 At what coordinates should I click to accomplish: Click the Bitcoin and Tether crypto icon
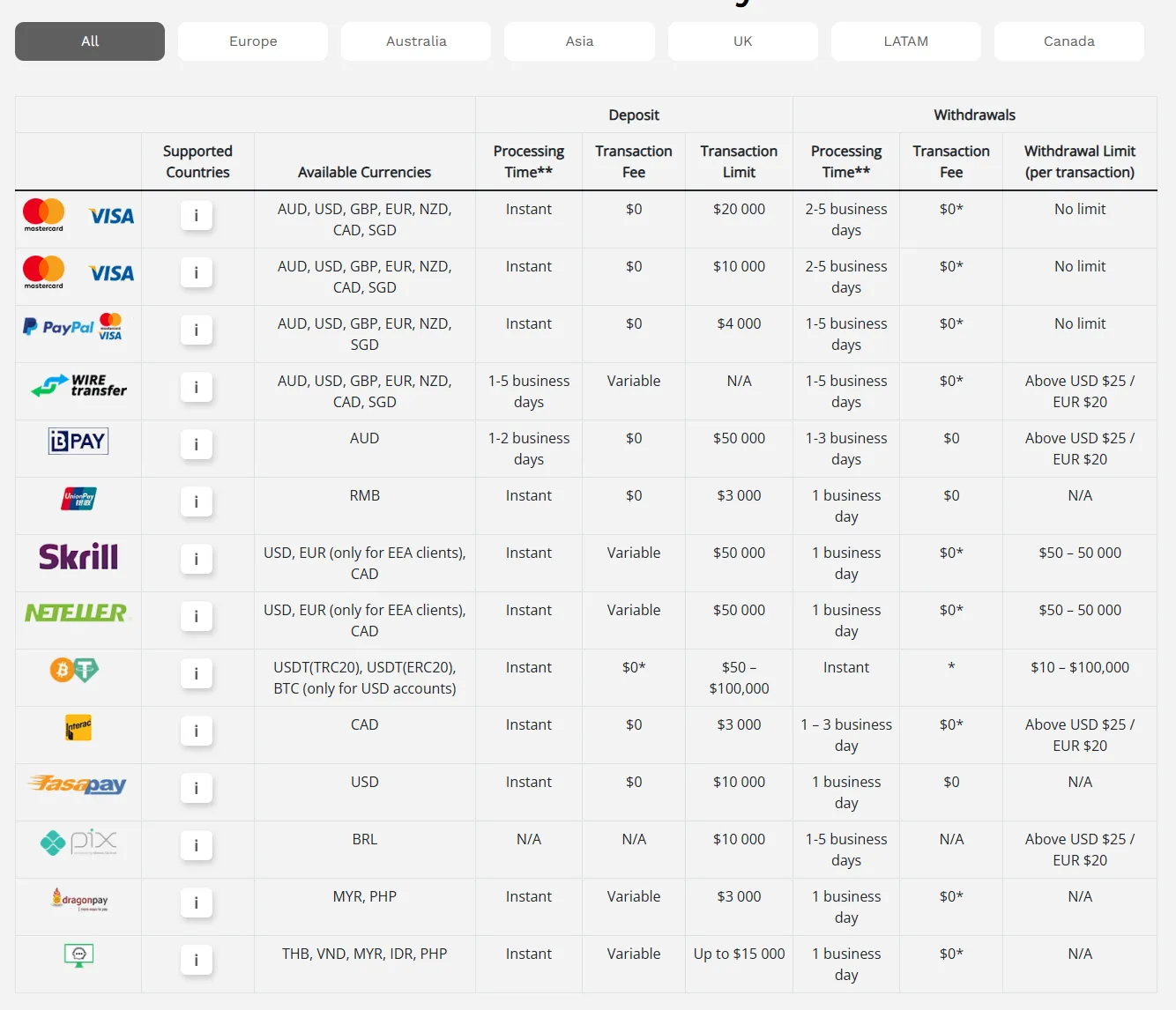(75, 671)
